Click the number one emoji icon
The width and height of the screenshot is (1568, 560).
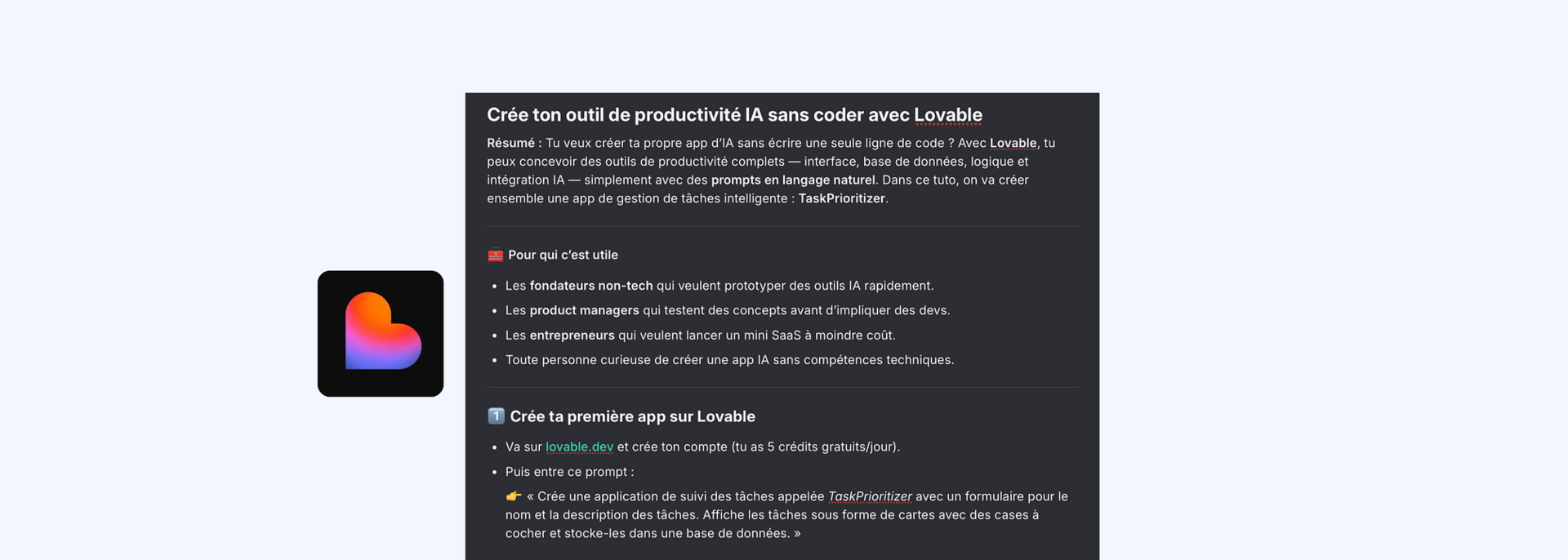[x=496, y=416]
